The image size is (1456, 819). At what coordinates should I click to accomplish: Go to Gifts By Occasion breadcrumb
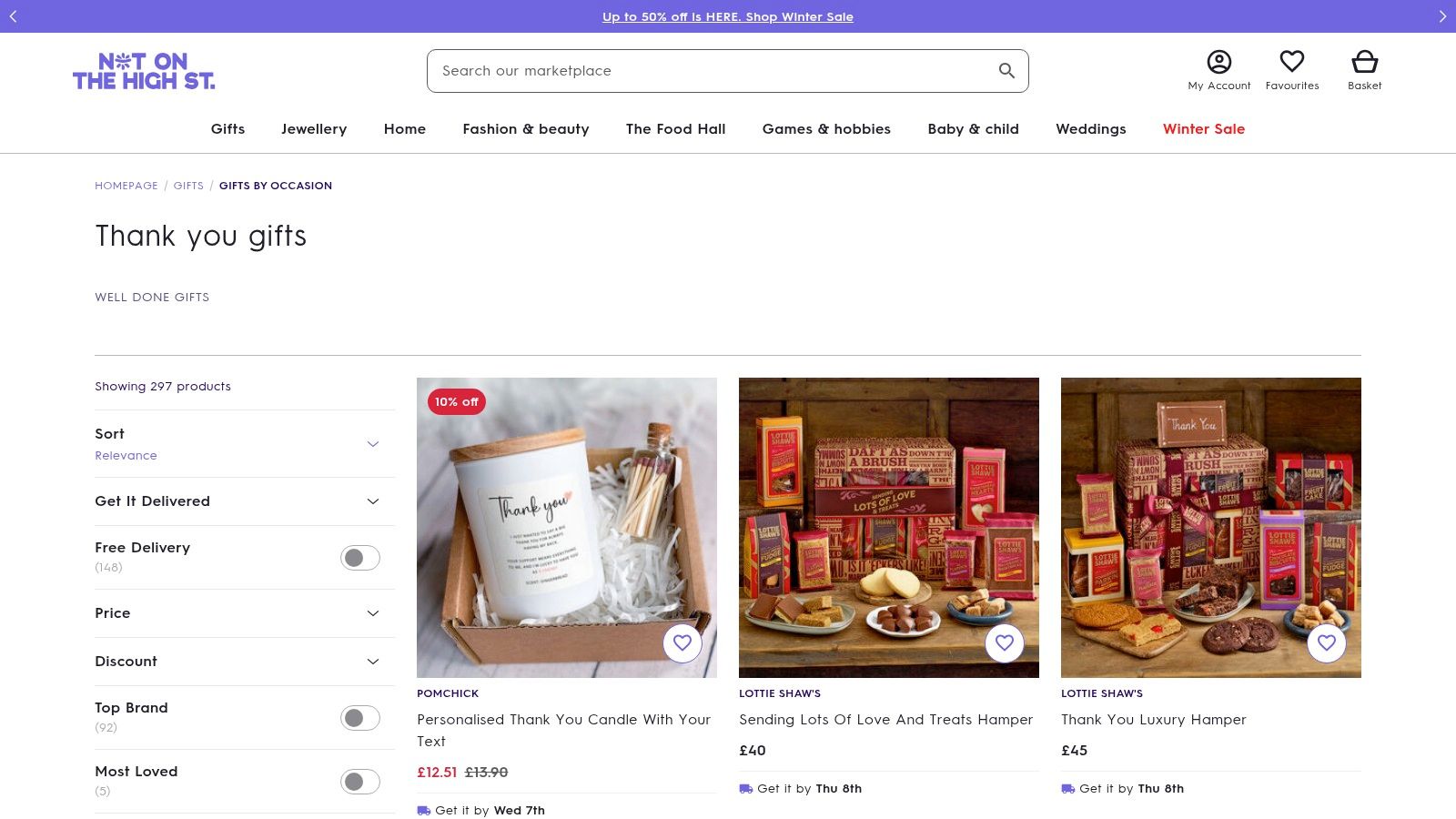coord(276,186)
